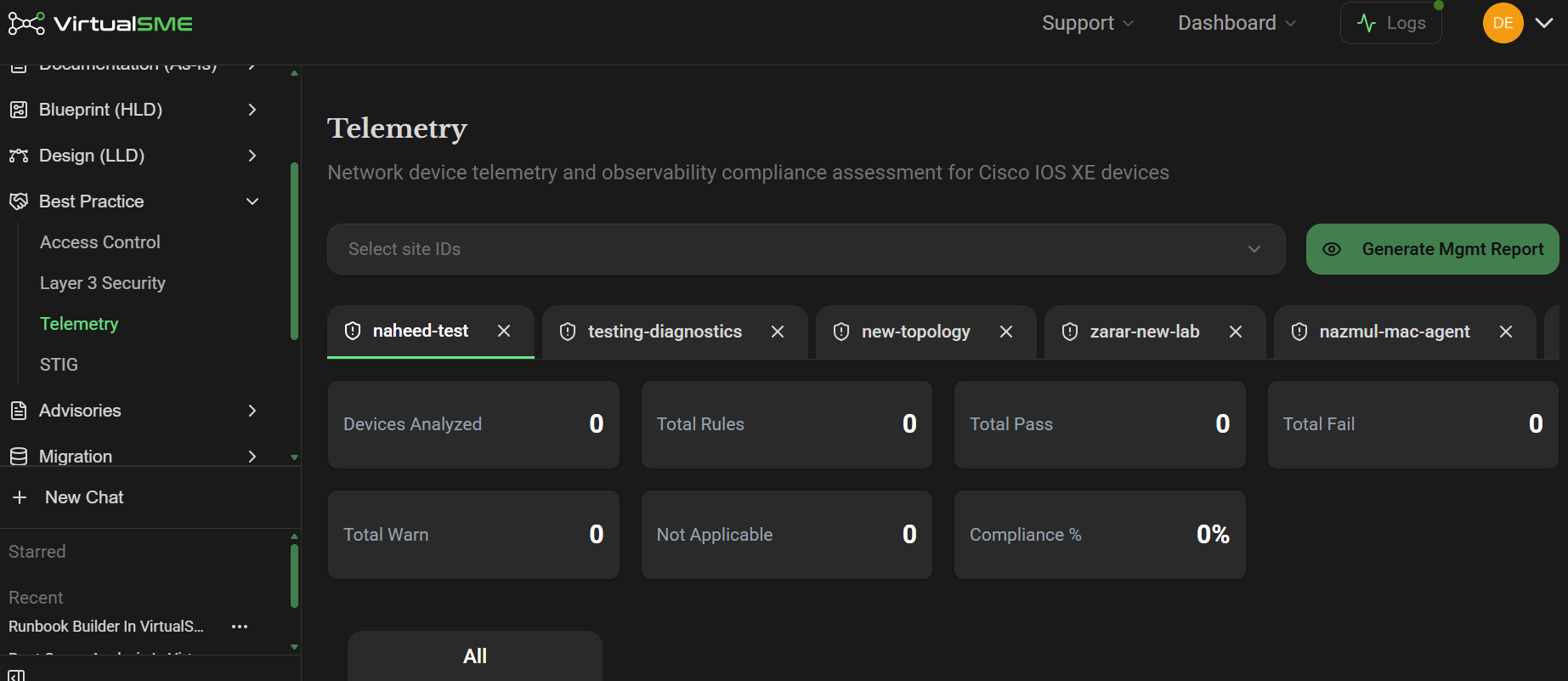Viewport: 1568px width, 681px height.
Task: Expand the Blueprint (HLD) chevron
Action: click(252, 110)
